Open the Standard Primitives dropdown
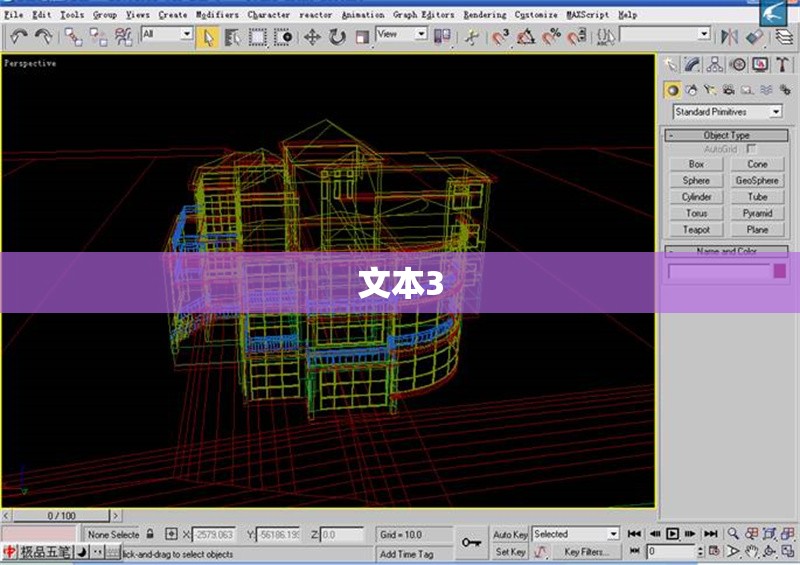The width and height of the screenshot is (800, 565). pos(727,112)
